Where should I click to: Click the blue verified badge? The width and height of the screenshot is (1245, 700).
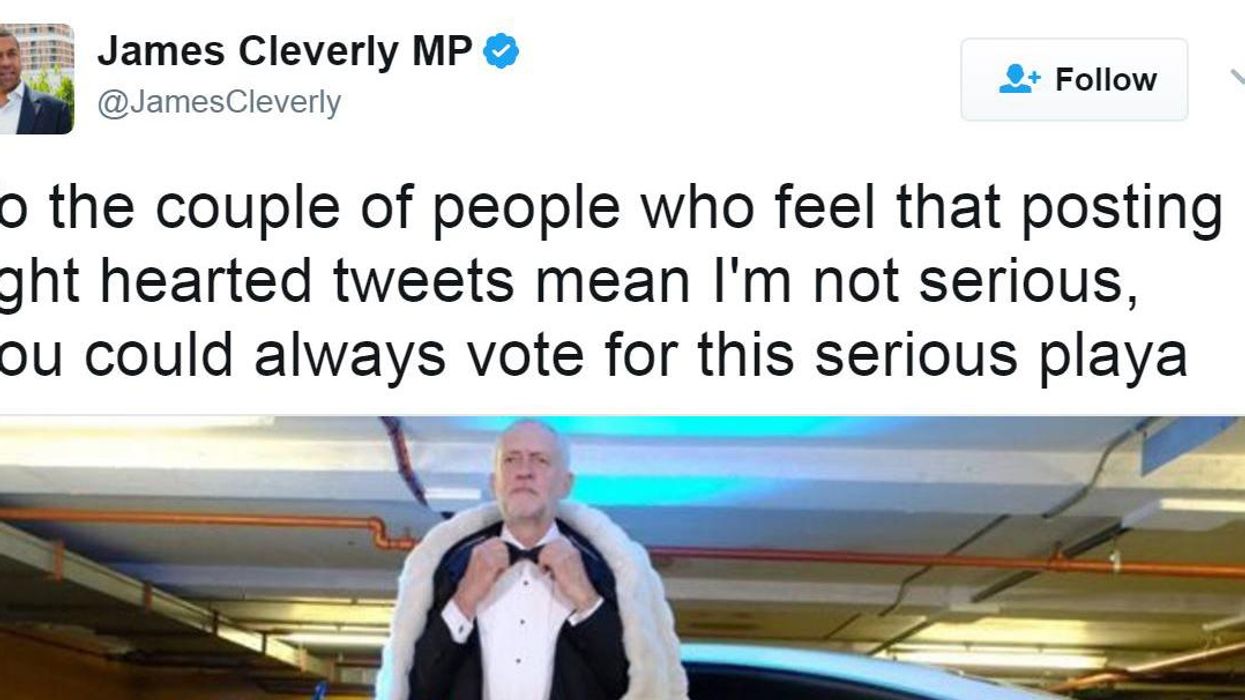[501, 52]
